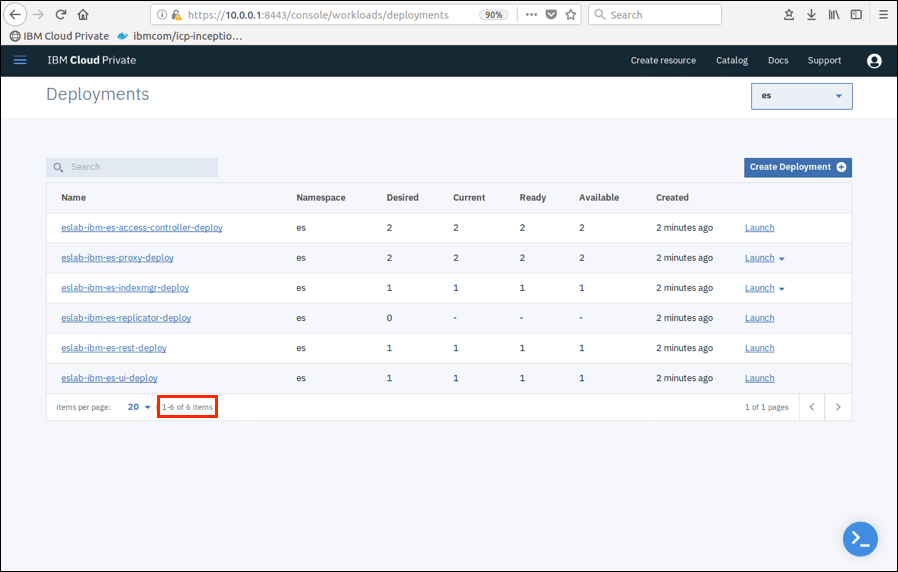Click the Create Deployment button
898x572 pixels.
pos(798,167)
